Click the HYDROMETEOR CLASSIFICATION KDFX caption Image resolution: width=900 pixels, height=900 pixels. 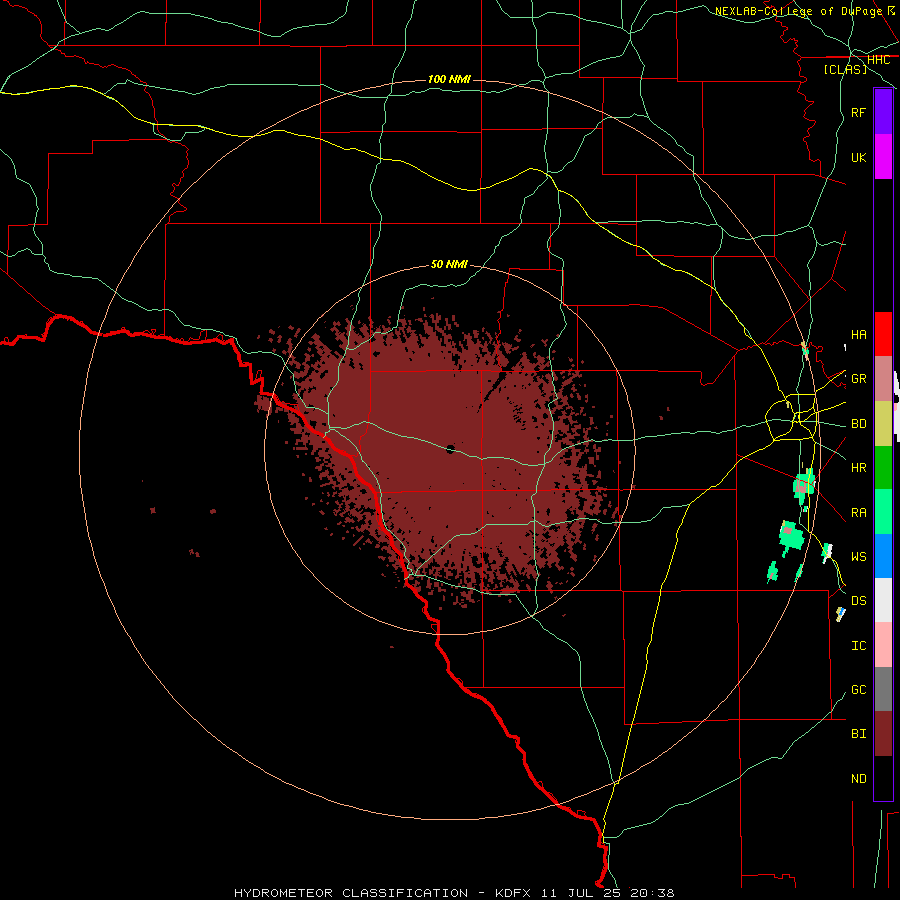tap(454, 893)
